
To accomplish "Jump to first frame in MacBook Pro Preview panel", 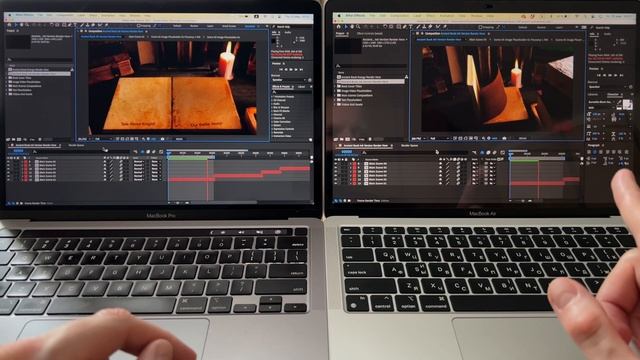I will tap(281, 70).
